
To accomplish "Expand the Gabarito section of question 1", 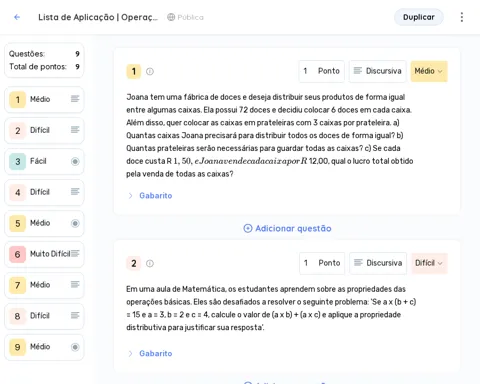I will [x=150, y=196].
